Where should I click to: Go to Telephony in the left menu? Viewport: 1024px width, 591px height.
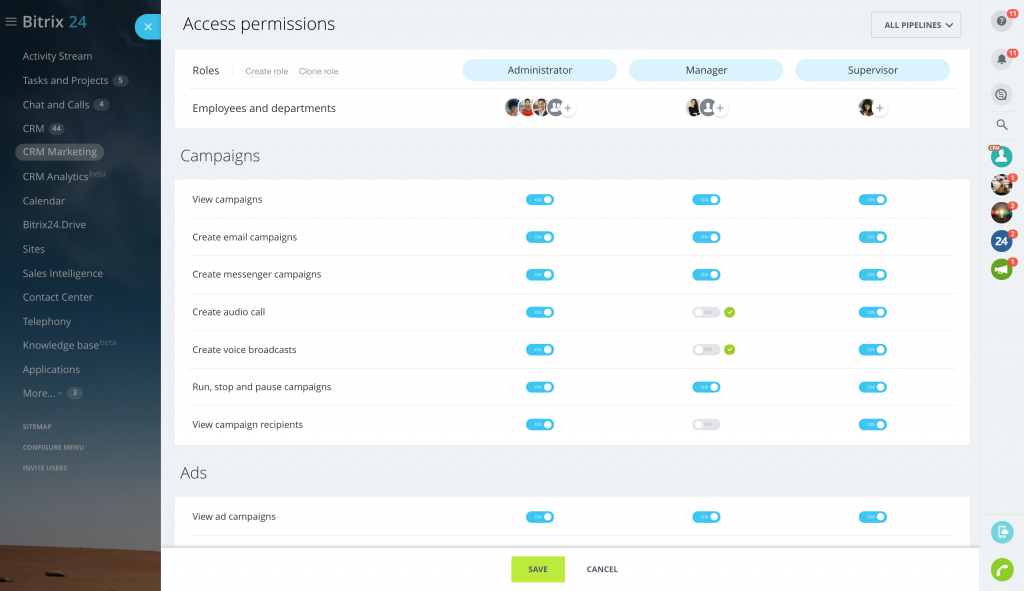point(47,321)
